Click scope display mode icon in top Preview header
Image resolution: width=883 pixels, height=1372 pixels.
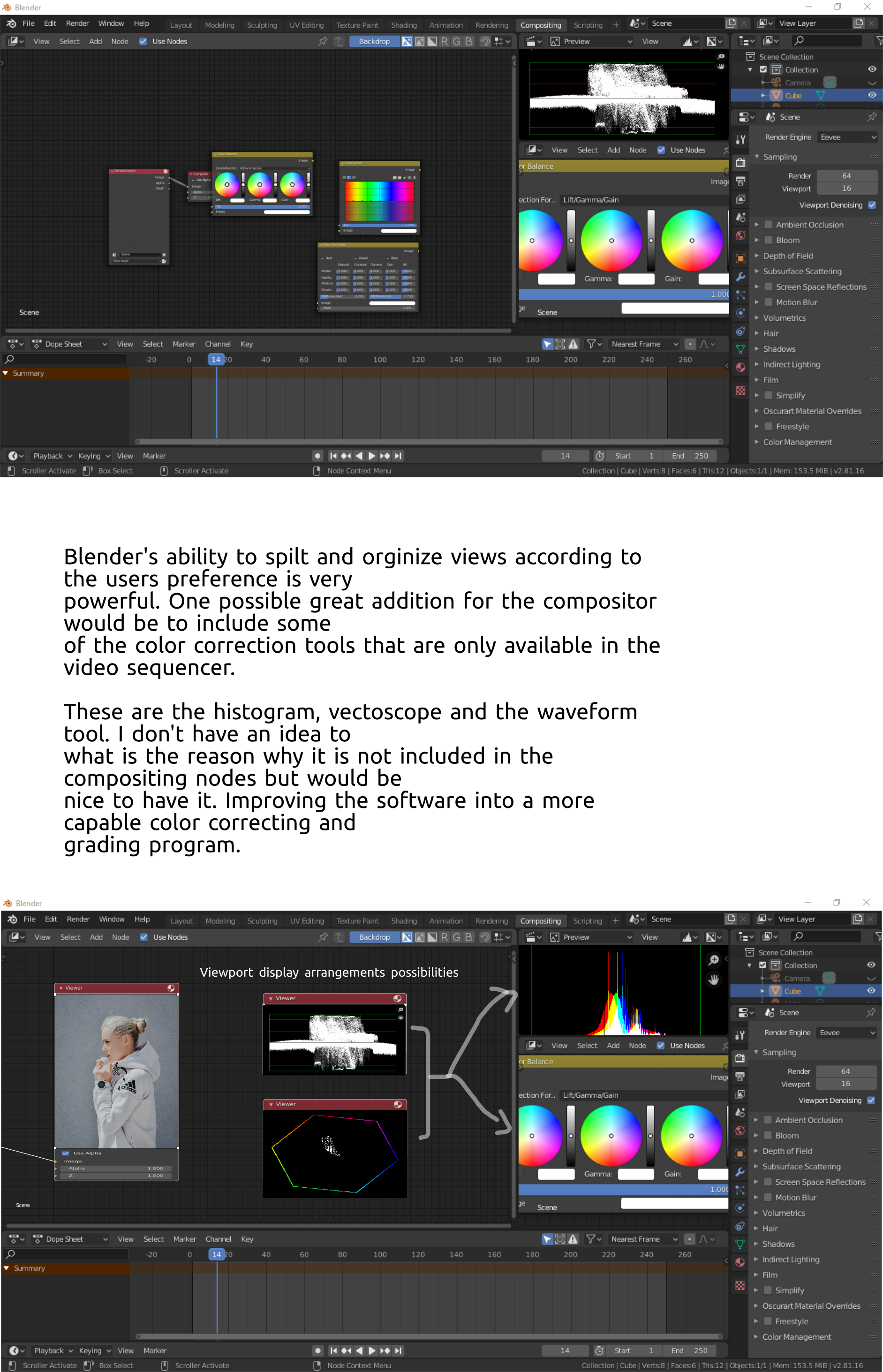(690, 41)
